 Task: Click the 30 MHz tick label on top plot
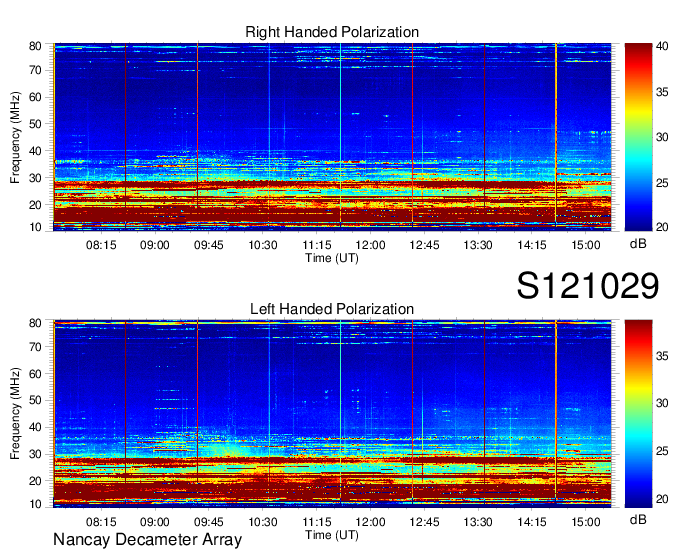coord(35,178)
